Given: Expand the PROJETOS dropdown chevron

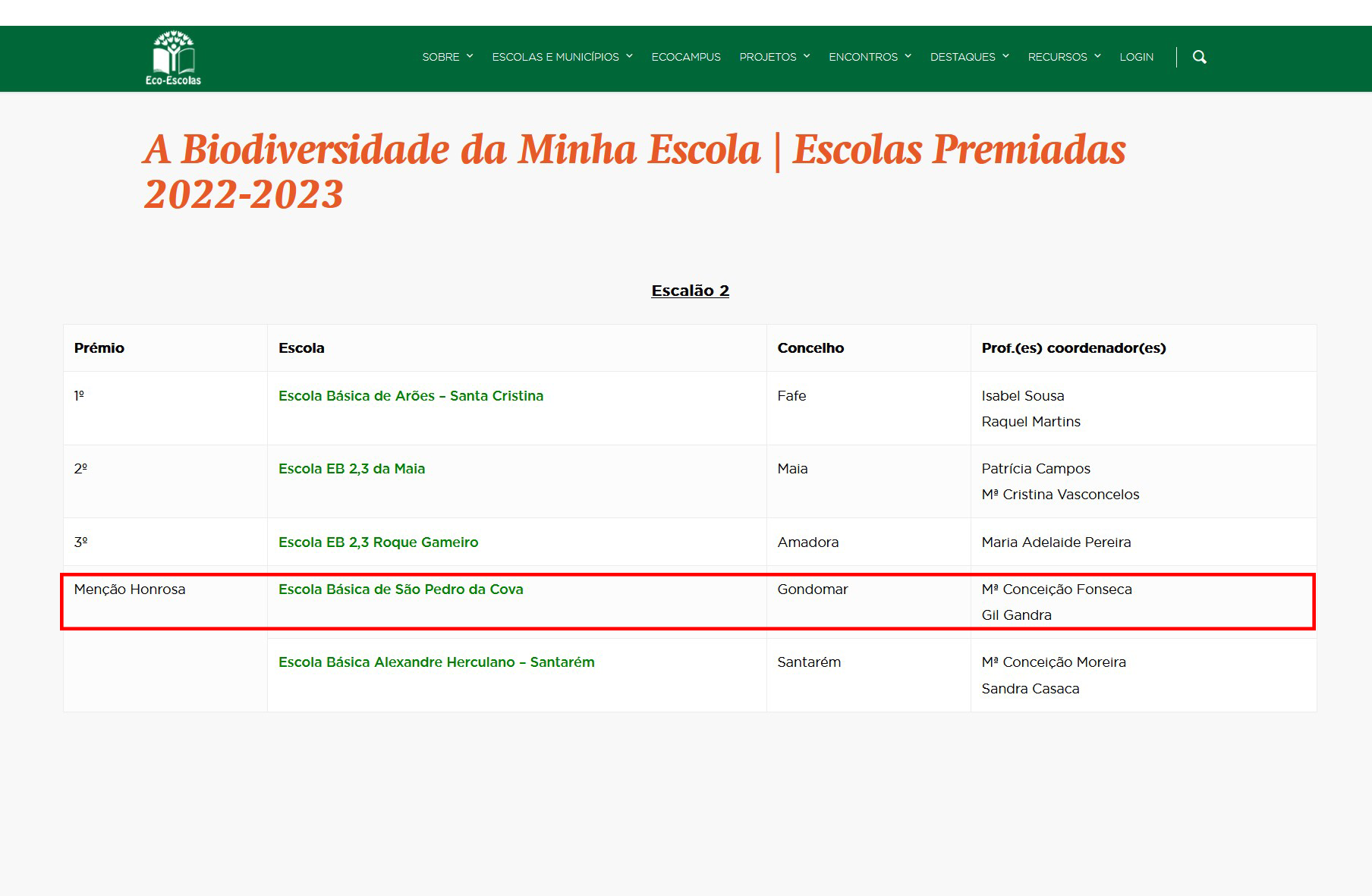Looking at the screenshot, I should pyautogui.click(x=807, y=56).
